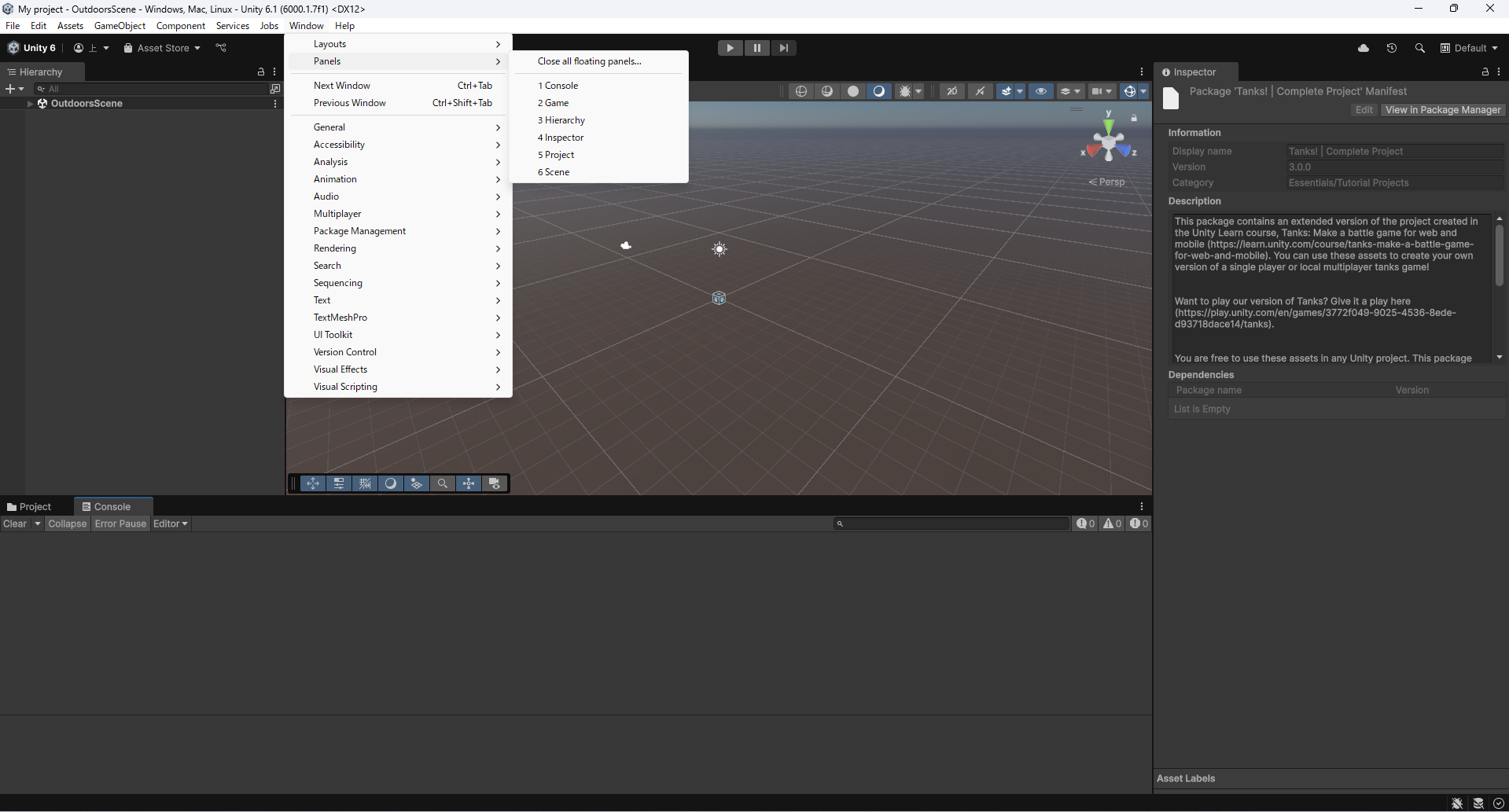Click the search icon in scene view overlay
The height and width of the screenshot is (812, 1509).
[443, 483]
